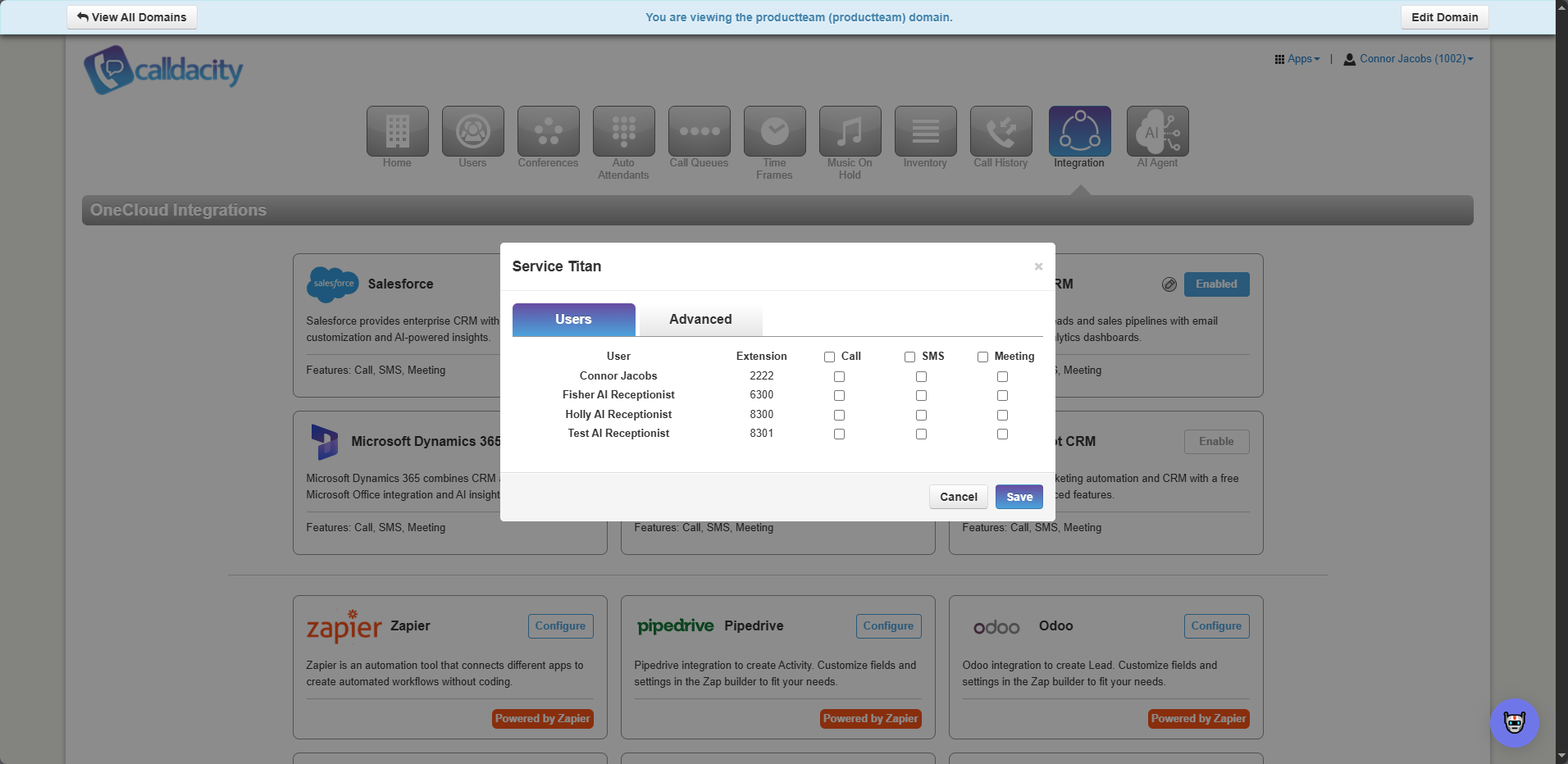Open Call Queues icon
Image resolution: width=1568 pixels, height=764 pixels.
(699, 131)
